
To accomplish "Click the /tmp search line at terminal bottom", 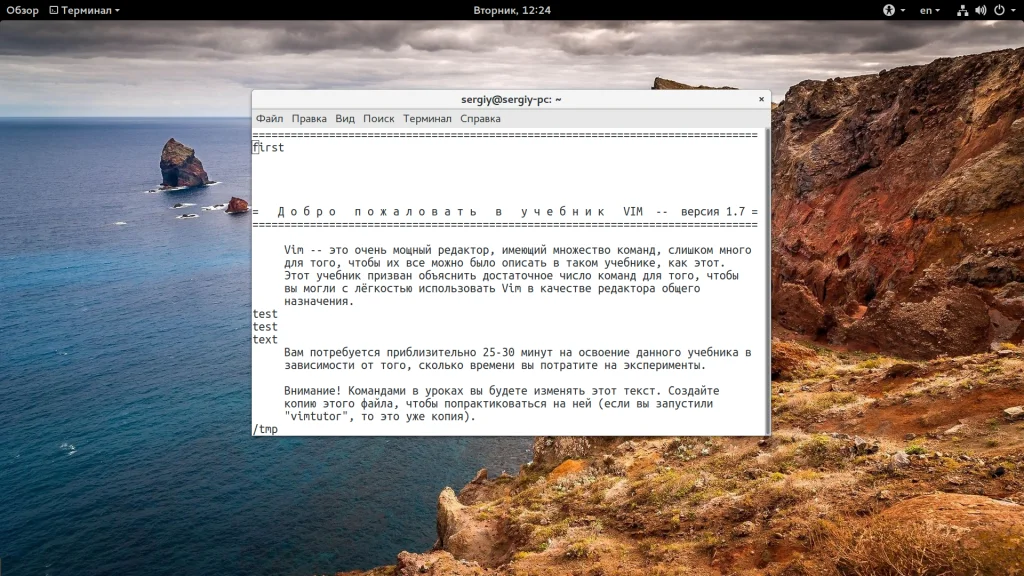I will pos(266,429).
